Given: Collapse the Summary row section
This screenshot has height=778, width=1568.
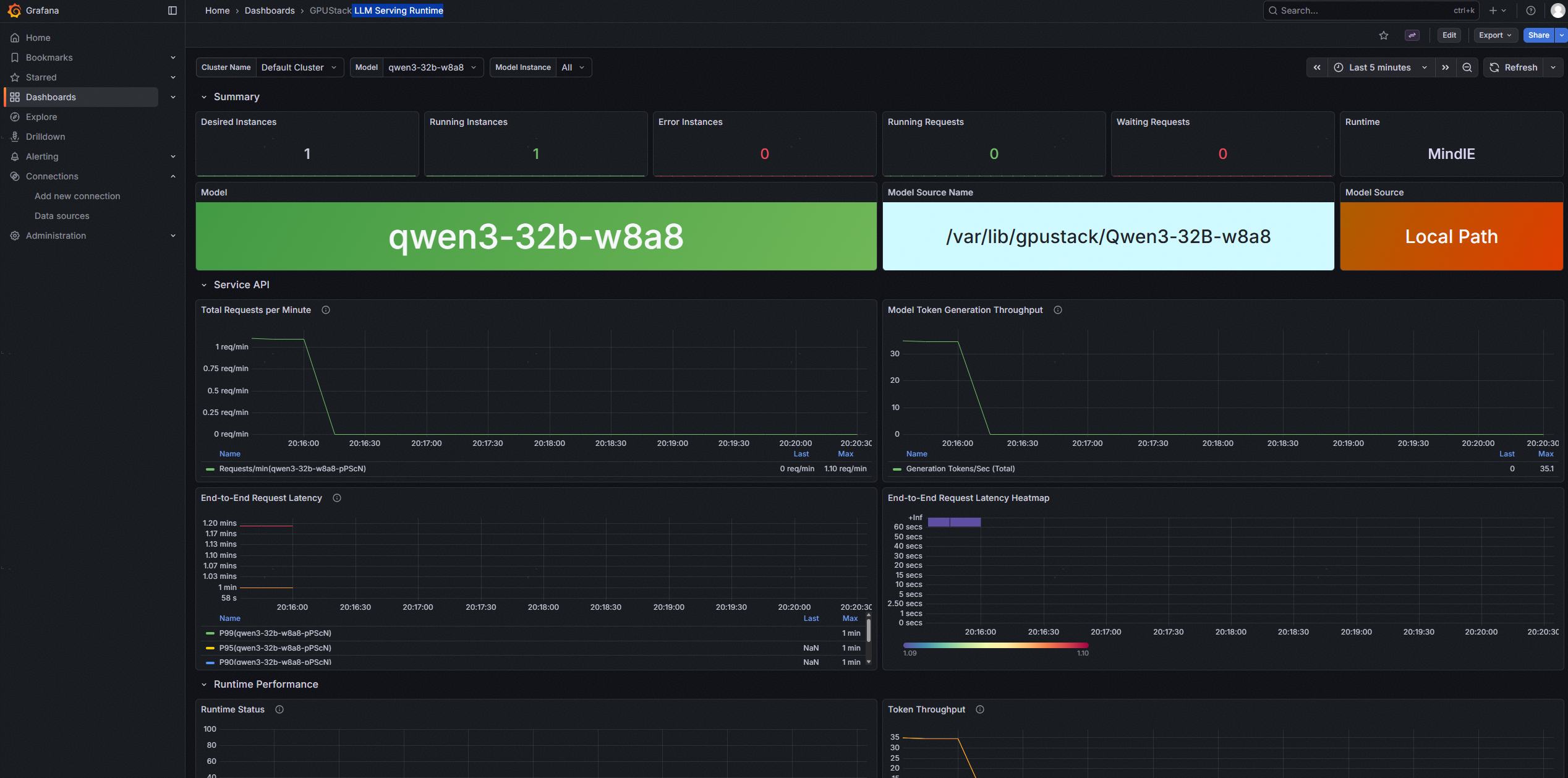Looking at the screenshot, I should (x=204, y=97).
